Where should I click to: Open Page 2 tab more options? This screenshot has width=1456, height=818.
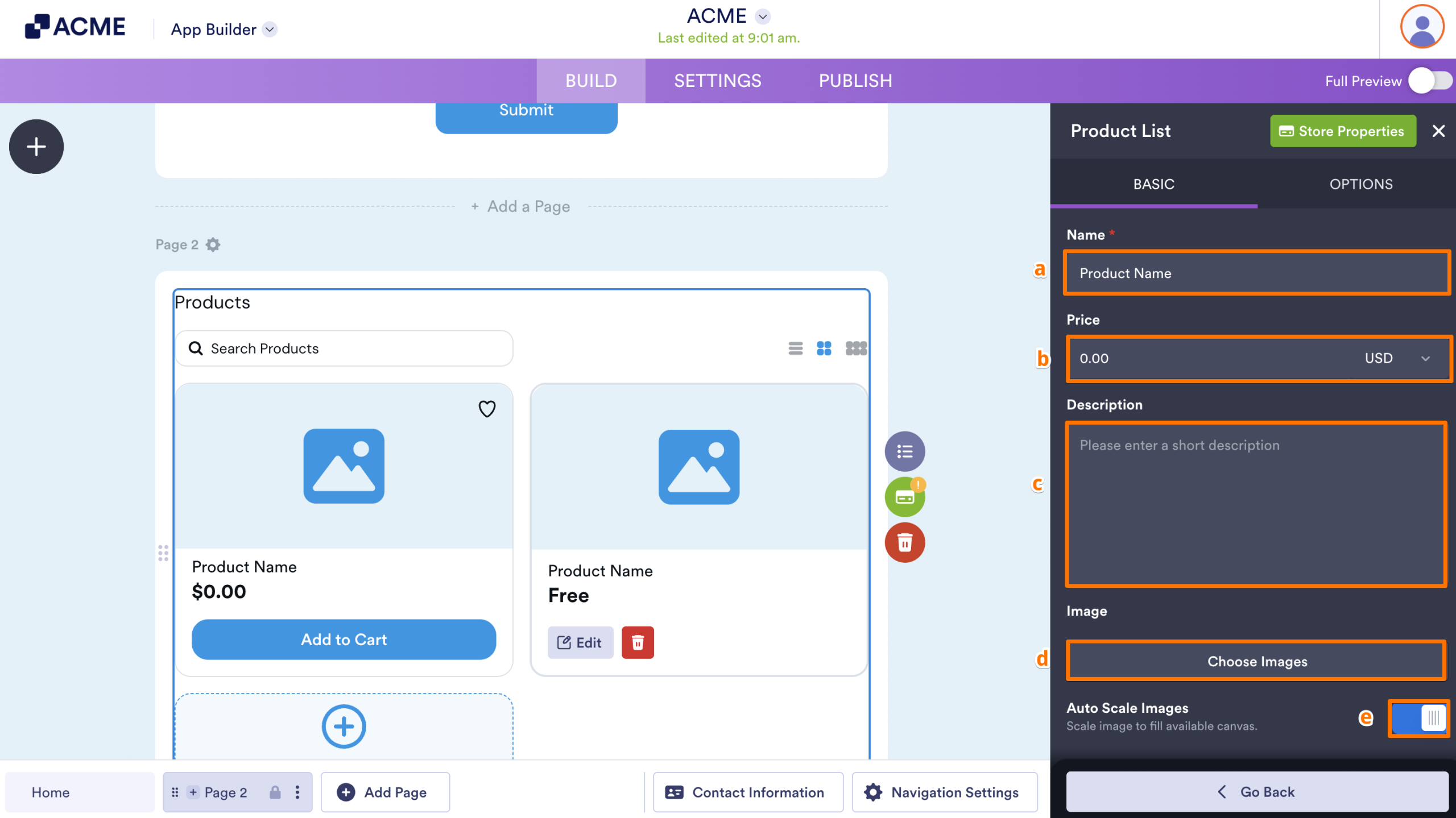[297, 792]
